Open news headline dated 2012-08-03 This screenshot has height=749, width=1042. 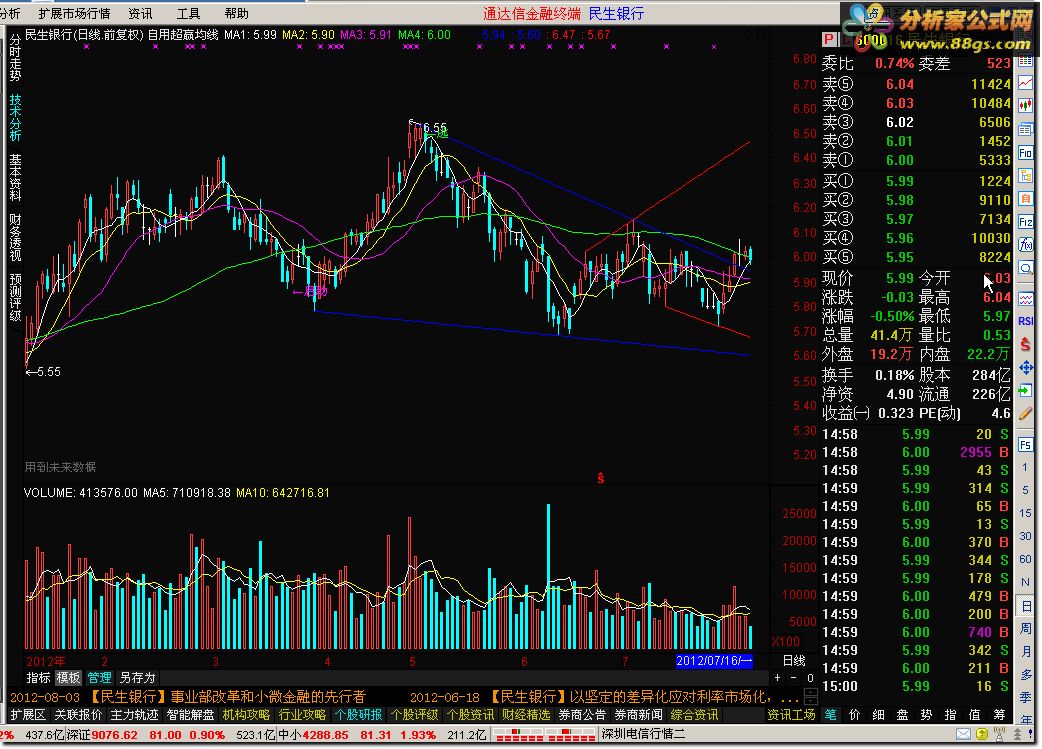click(x=188, y=697)
